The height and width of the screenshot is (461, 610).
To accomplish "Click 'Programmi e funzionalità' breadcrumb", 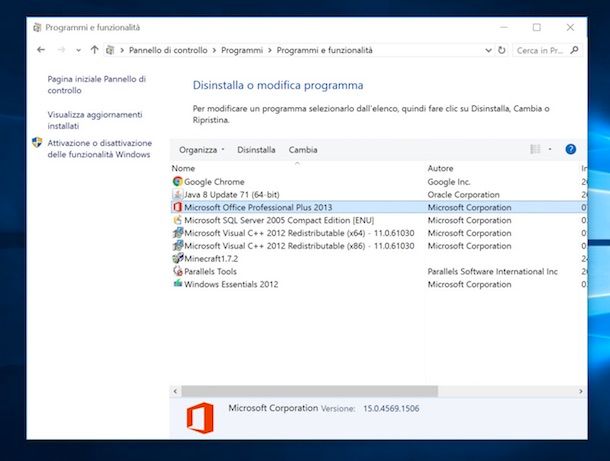I will click(324, 50).
